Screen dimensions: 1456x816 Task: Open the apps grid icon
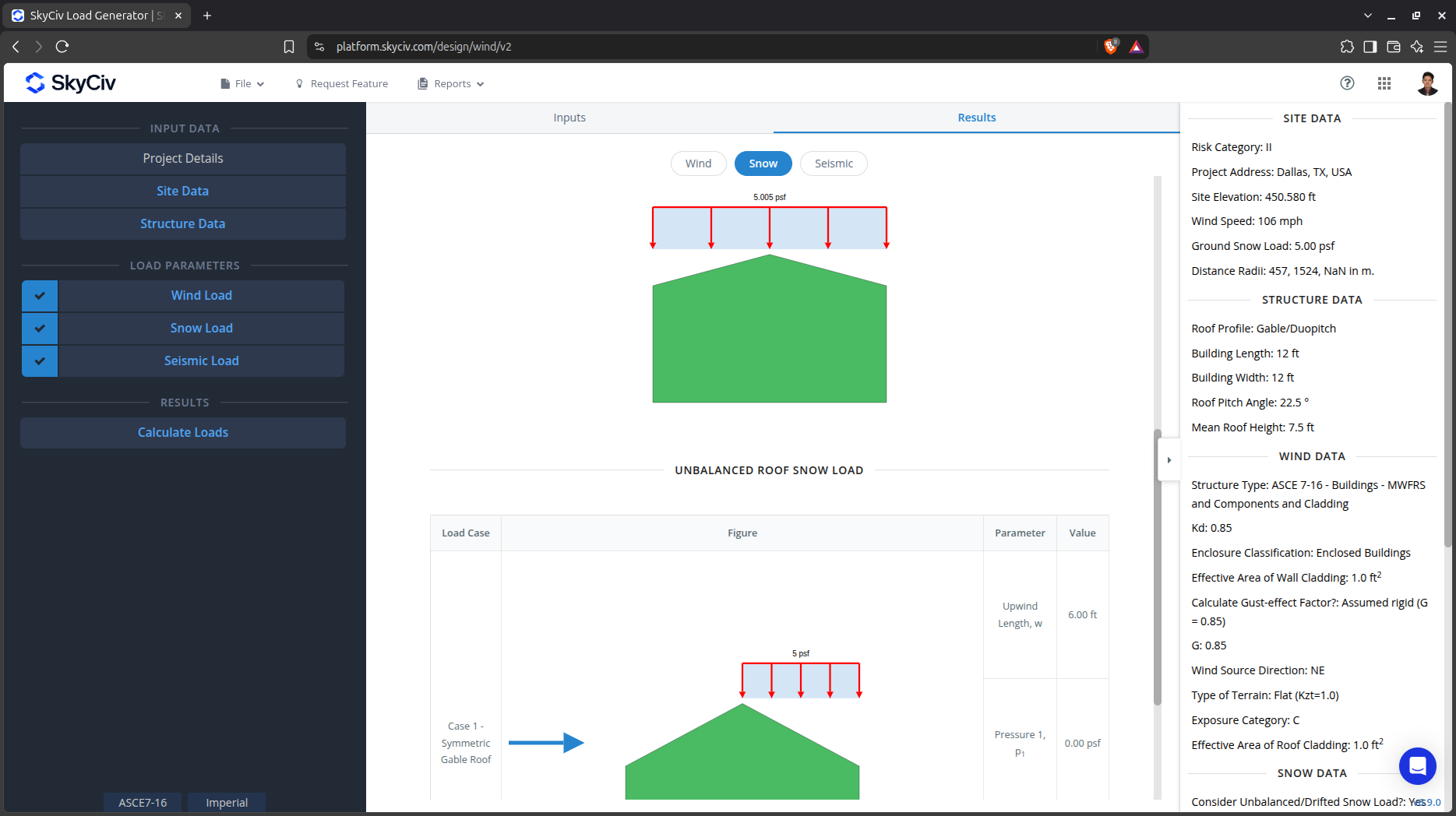point(1384,83)
